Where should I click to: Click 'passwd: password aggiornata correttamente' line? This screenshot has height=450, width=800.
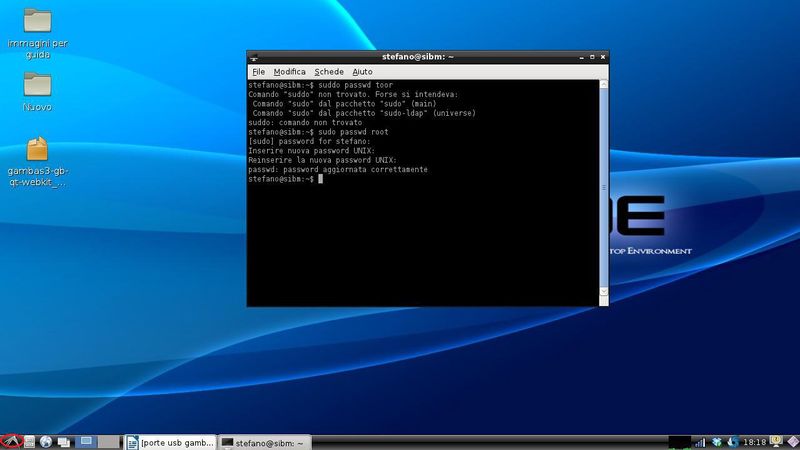pos(338,169)
